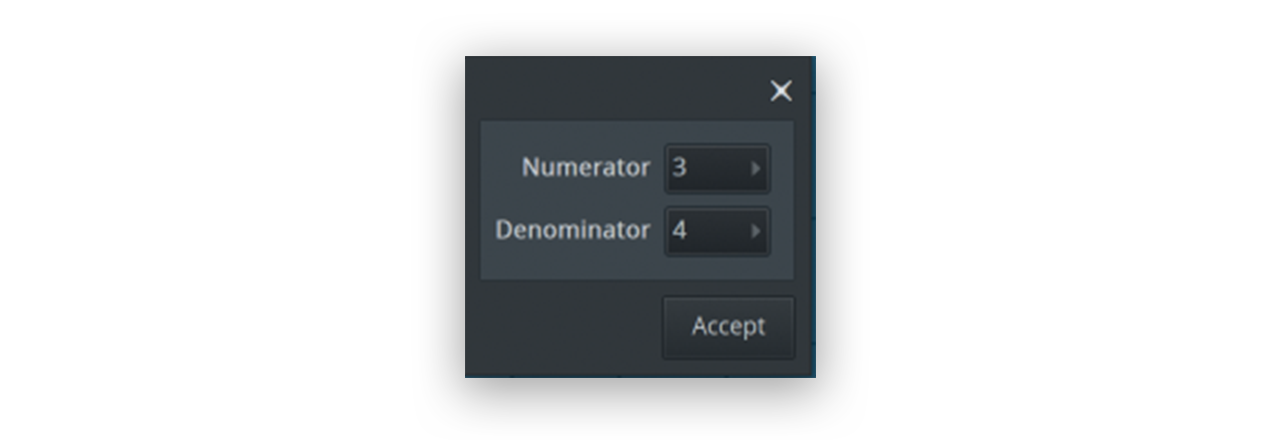1280x440 pixels.
Task: Open the Numerator dropdown arrow
Action: click(756, 168)
